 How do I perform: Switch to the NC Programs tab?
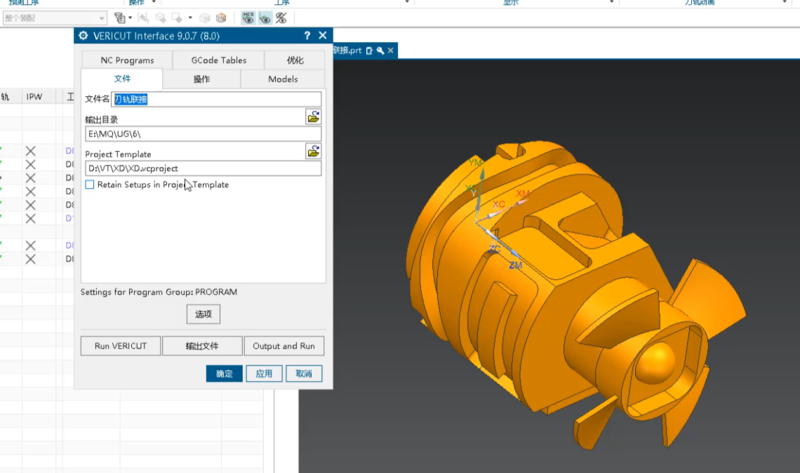tap(127, 60)
